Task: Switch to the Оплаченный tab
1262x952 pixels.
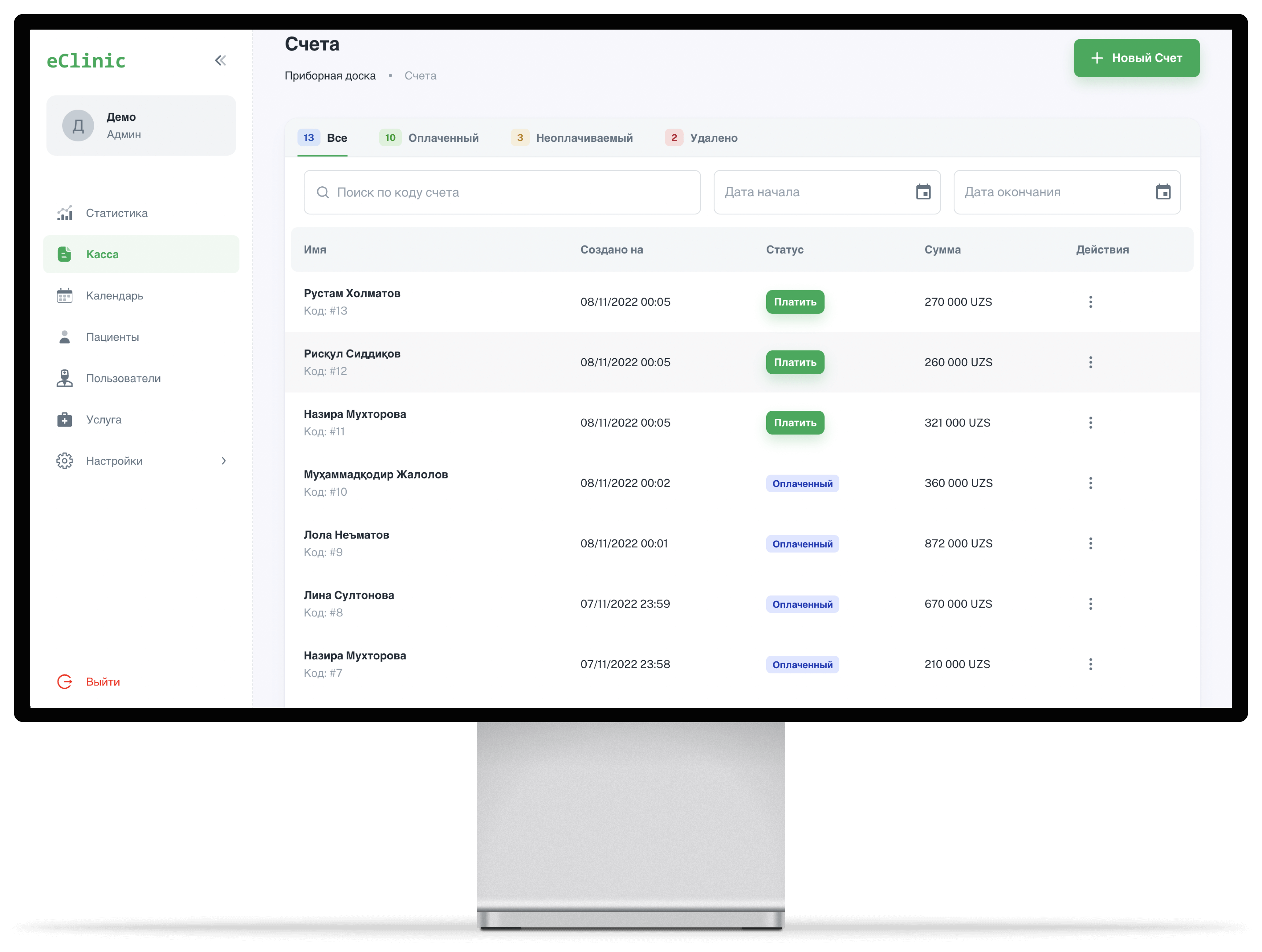Action: pos(429,138)
